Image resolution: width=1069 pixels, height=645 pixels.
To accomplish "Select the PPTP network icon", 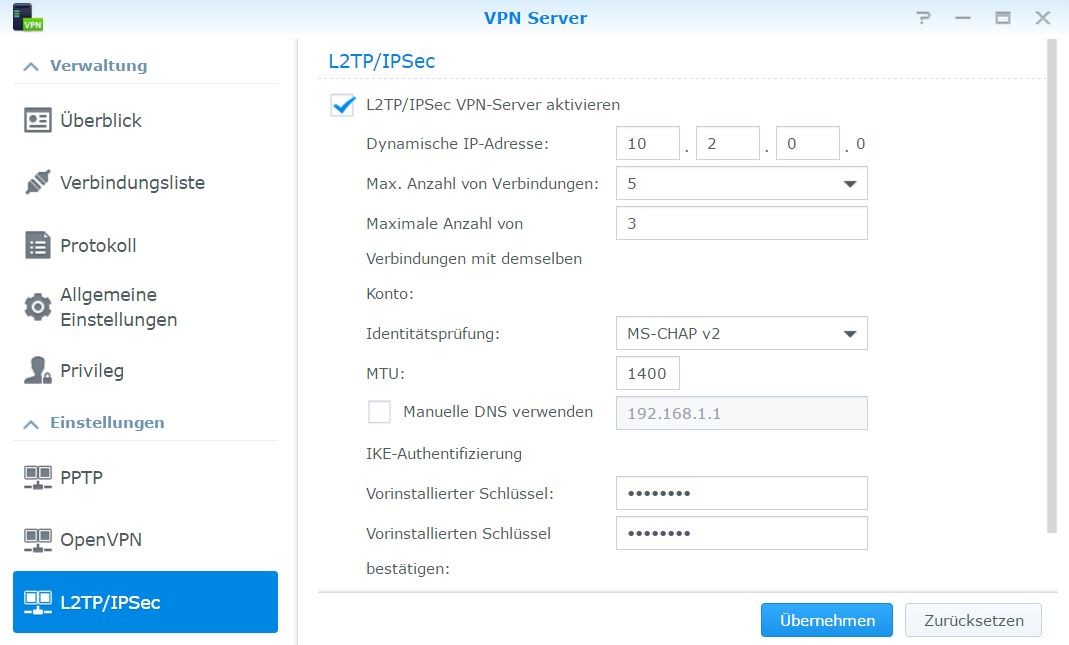I will 38,478.
